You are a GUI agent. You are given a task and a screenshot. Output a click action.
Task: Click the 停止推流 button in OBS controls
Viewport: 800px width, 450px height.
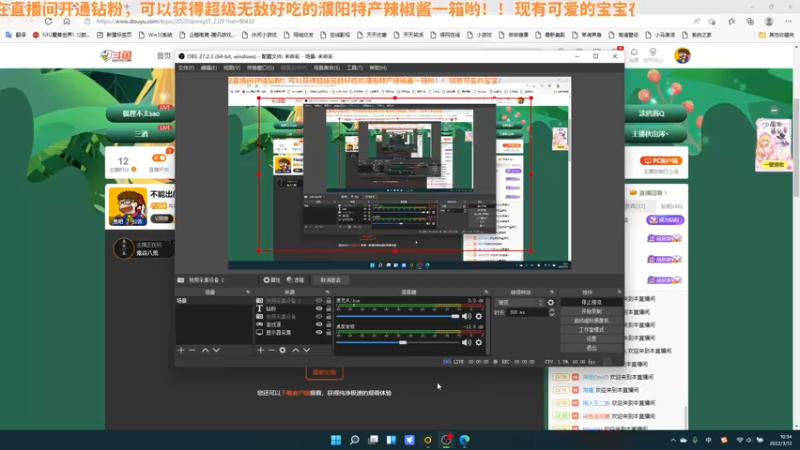click(591, 303)
